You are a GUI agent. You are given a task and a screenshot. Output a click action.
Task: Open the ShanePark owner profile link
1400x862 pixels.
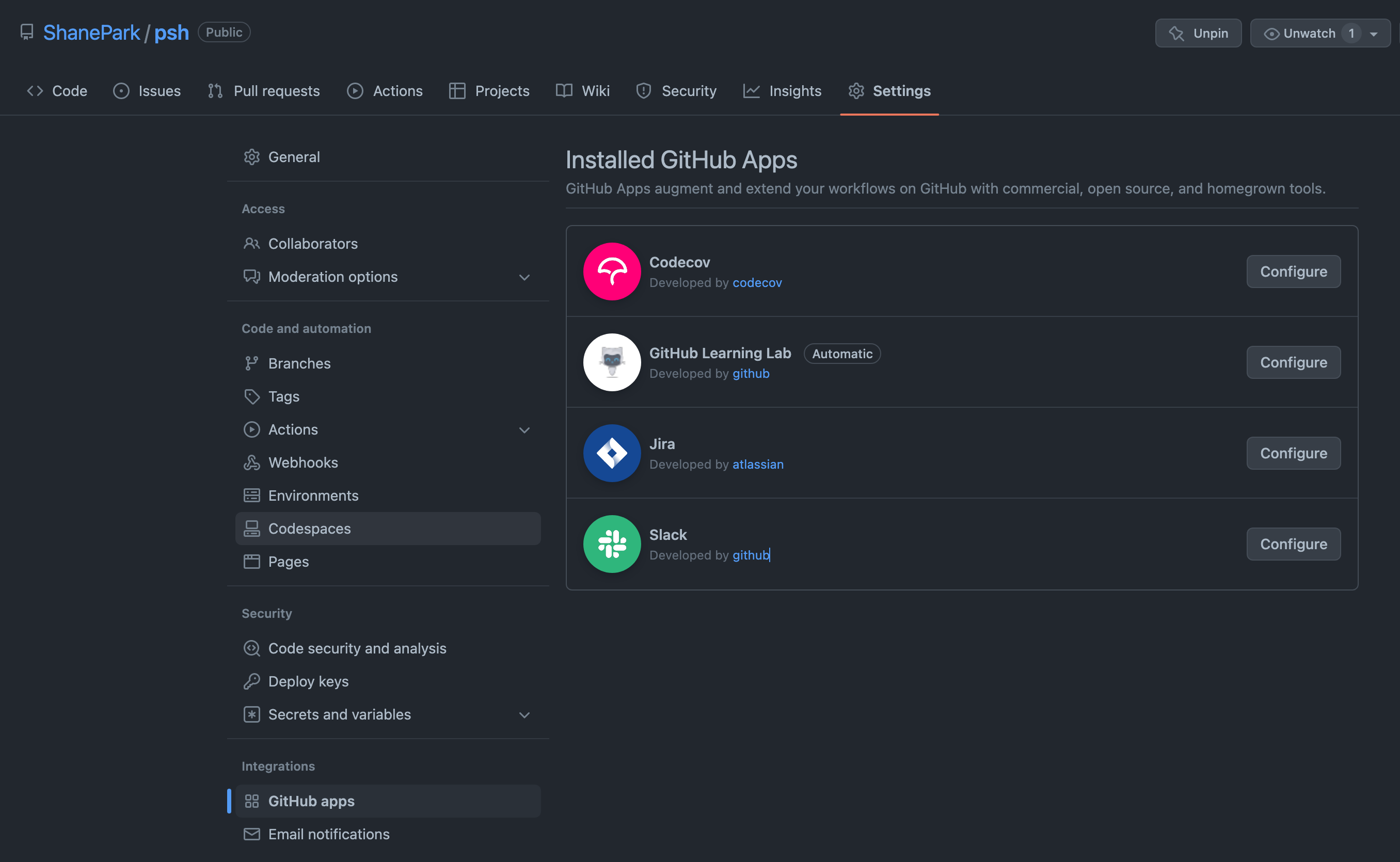click(91, 33)
